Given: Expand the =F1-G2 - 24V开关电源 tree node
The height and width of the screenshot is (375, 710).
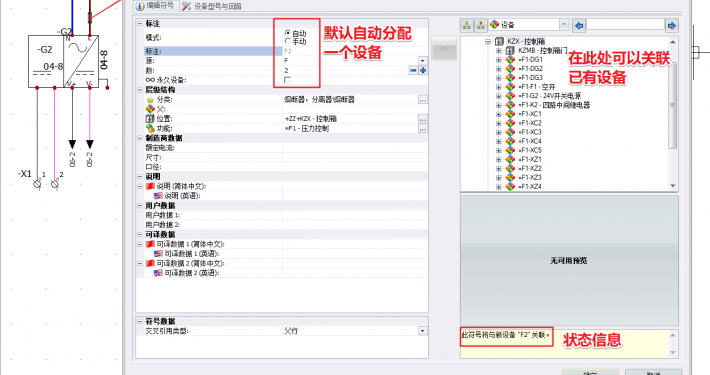Looking at the screenshot, I should click(499, 96).
